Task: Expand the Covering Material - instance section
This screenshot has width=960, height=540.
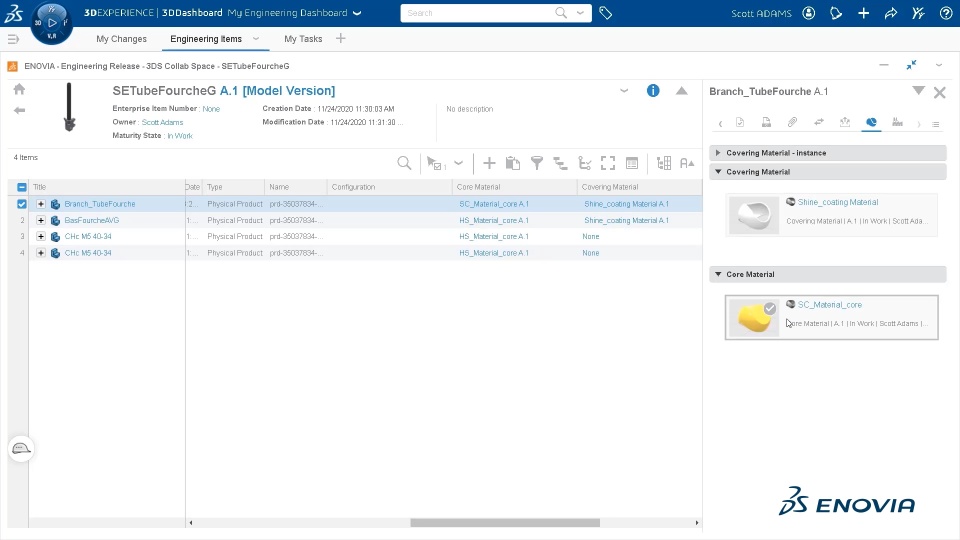Action: (718, 152)
